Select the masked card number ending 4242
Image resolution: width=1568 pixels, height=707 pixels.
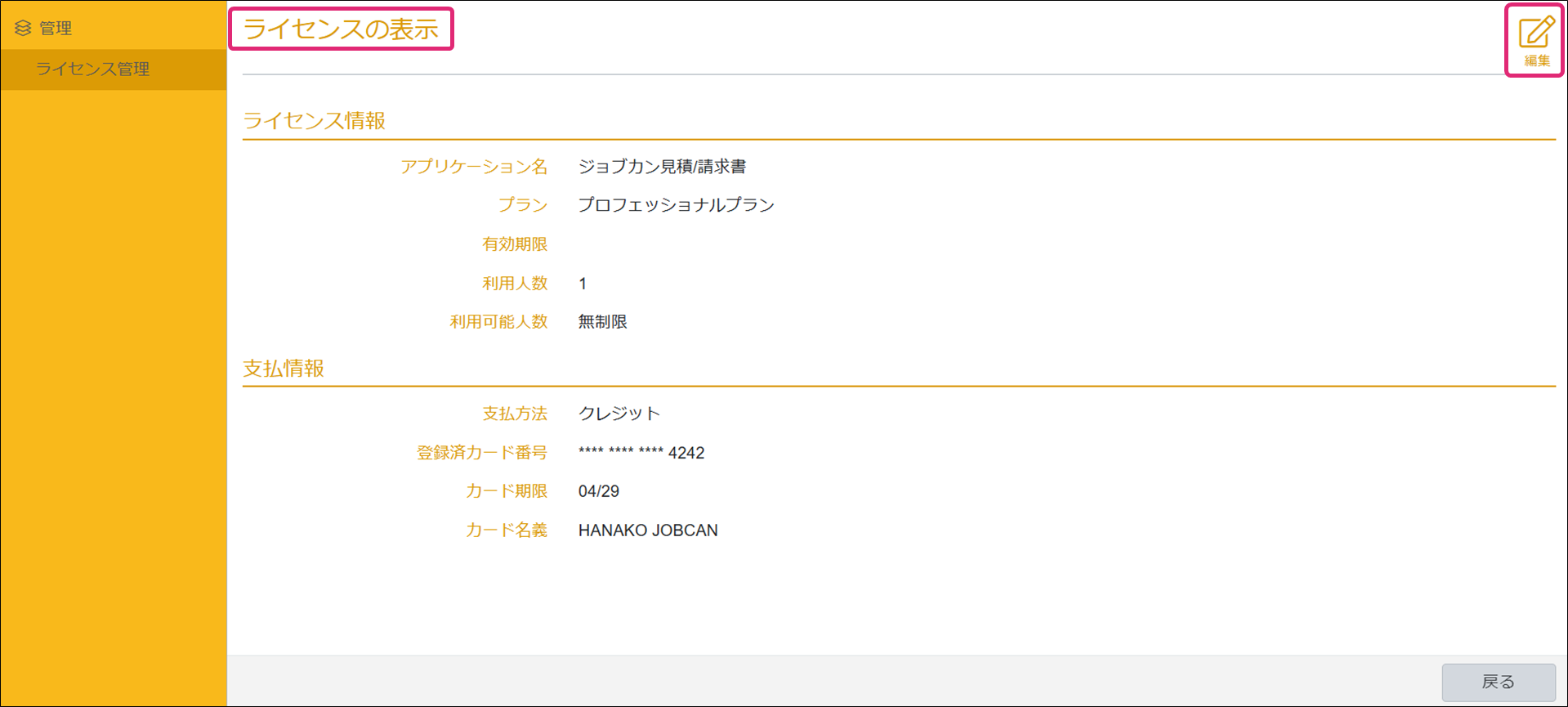click(641, 453)
